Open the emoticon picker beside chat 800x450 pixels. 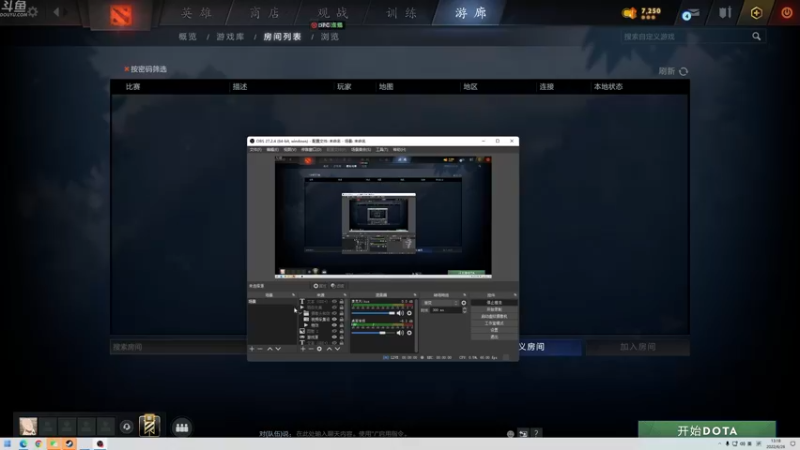point(510,434)
